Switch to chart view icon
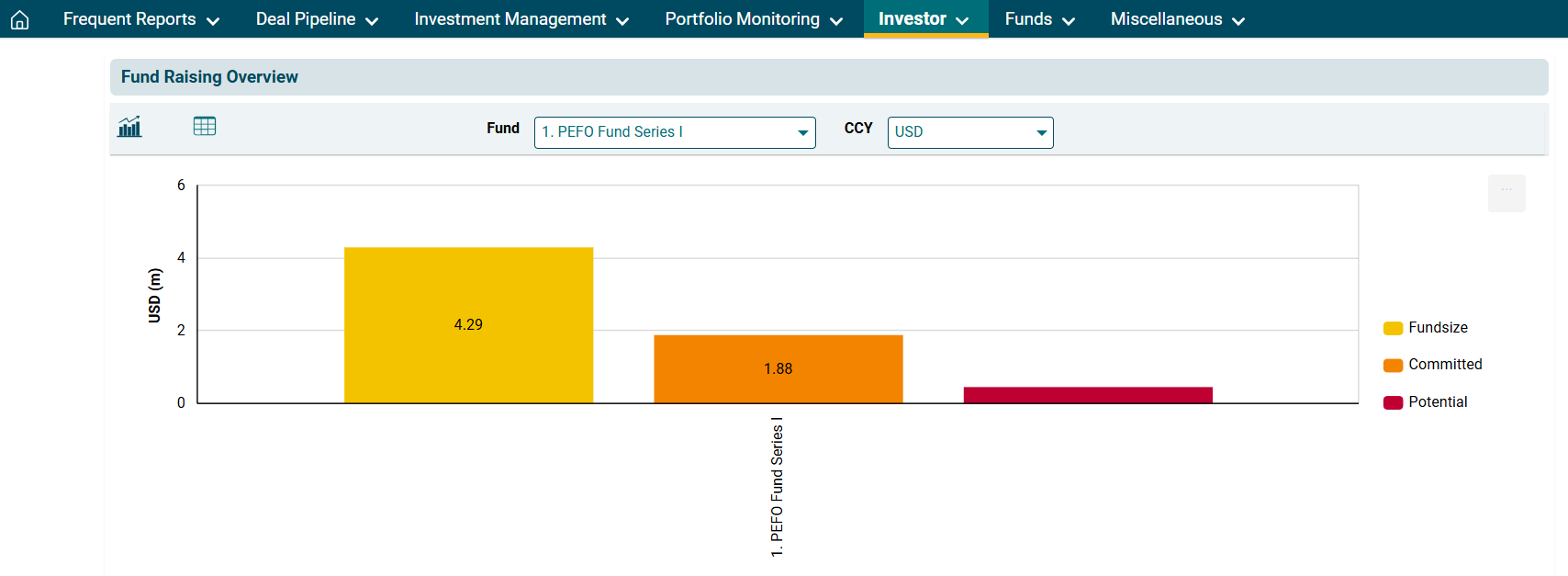 [x=129, y=127]
